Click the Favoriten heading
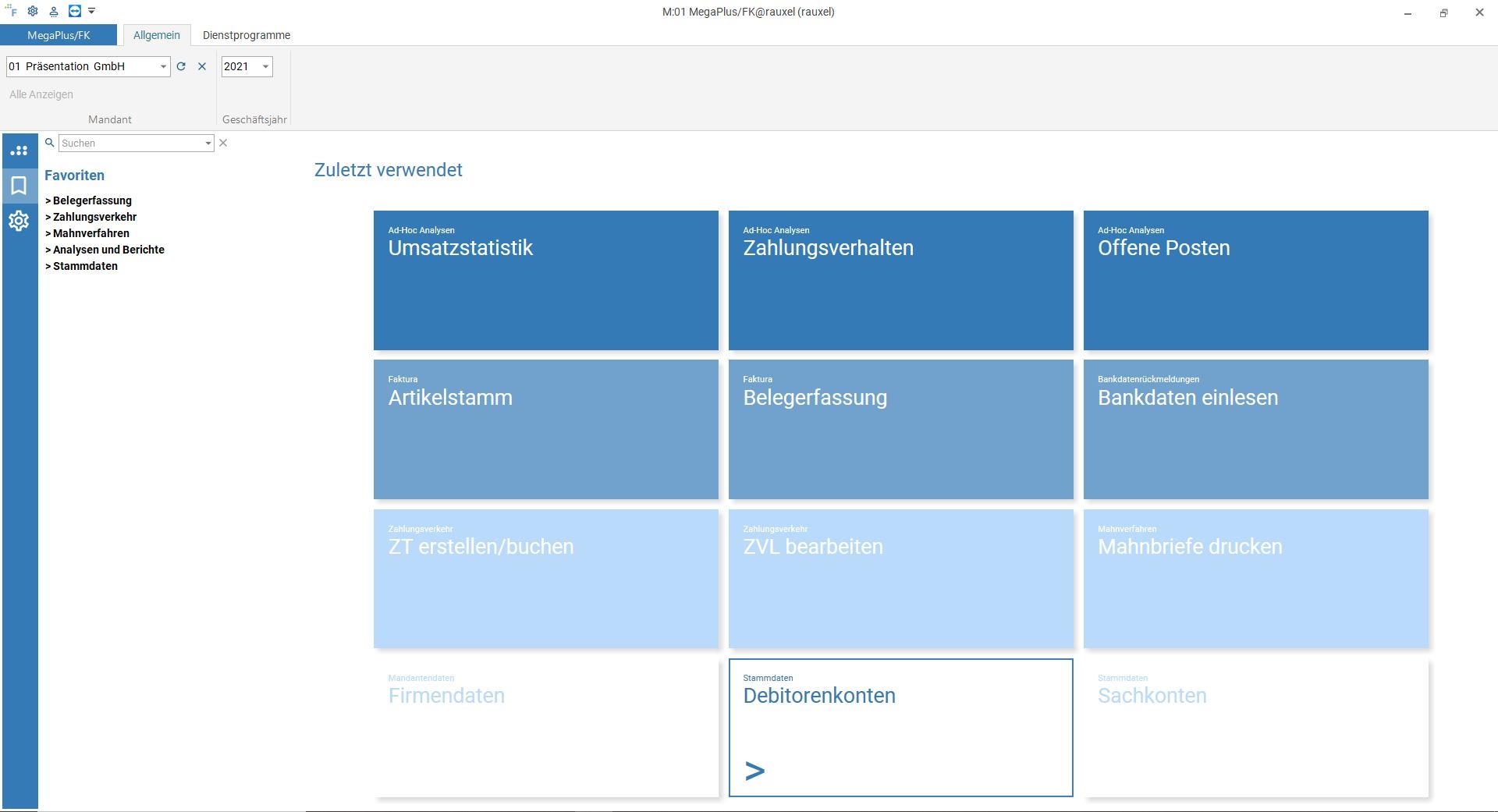The width and height of the screenshot is (1498, 812). pos(74,176)
